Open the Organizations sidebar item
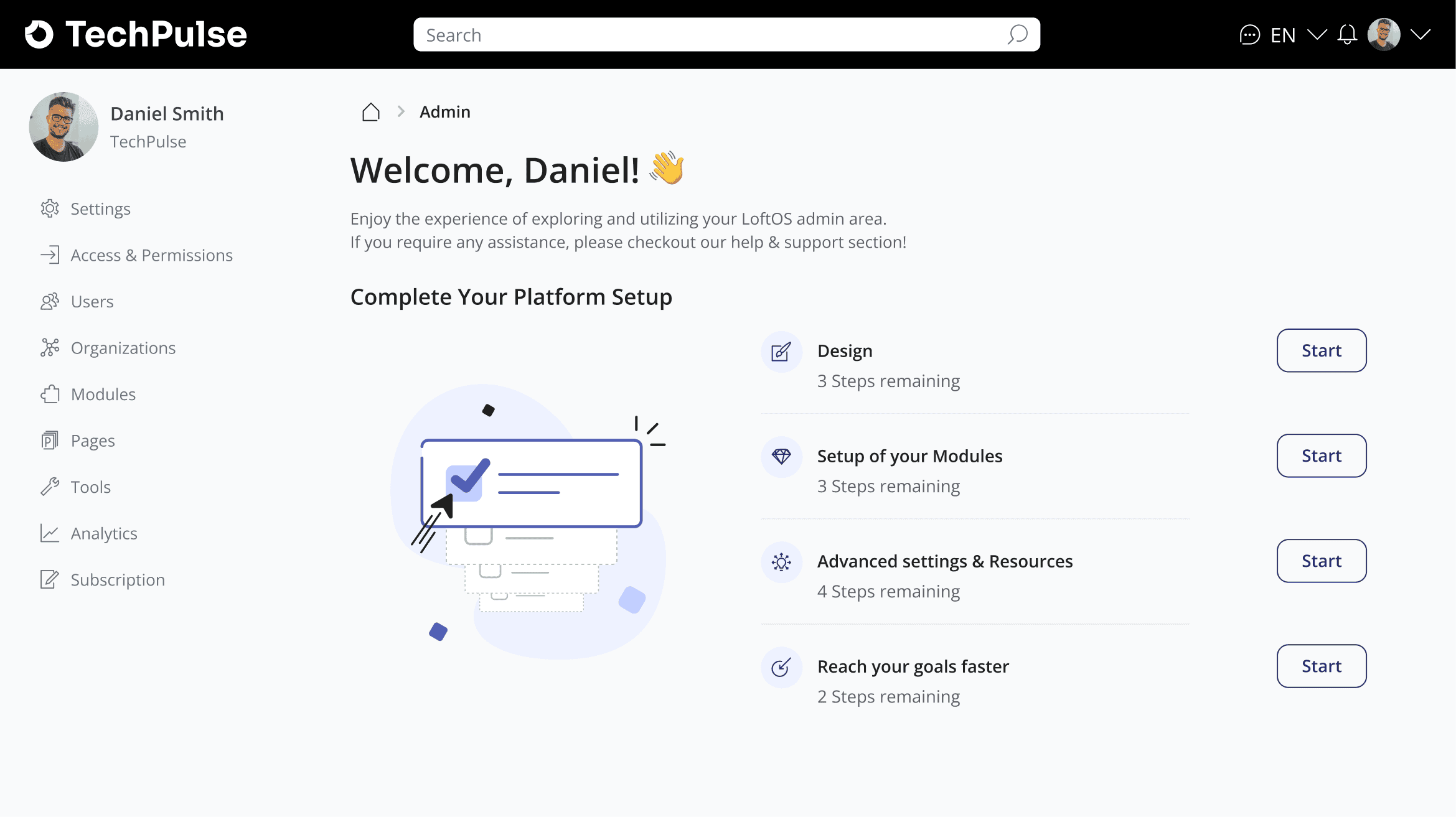This screenshot has width=1456, height=817. 123,348
